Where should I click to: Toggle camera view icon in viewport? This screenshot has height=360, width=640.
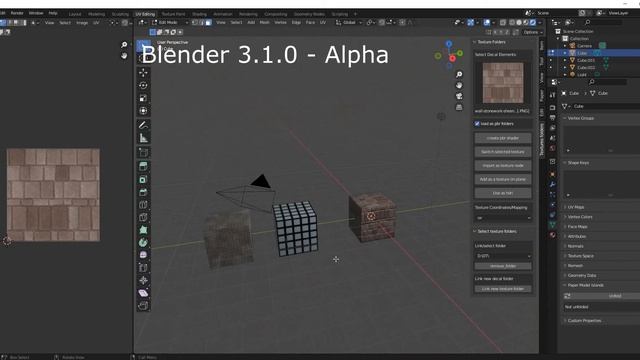tap(459, 96)
